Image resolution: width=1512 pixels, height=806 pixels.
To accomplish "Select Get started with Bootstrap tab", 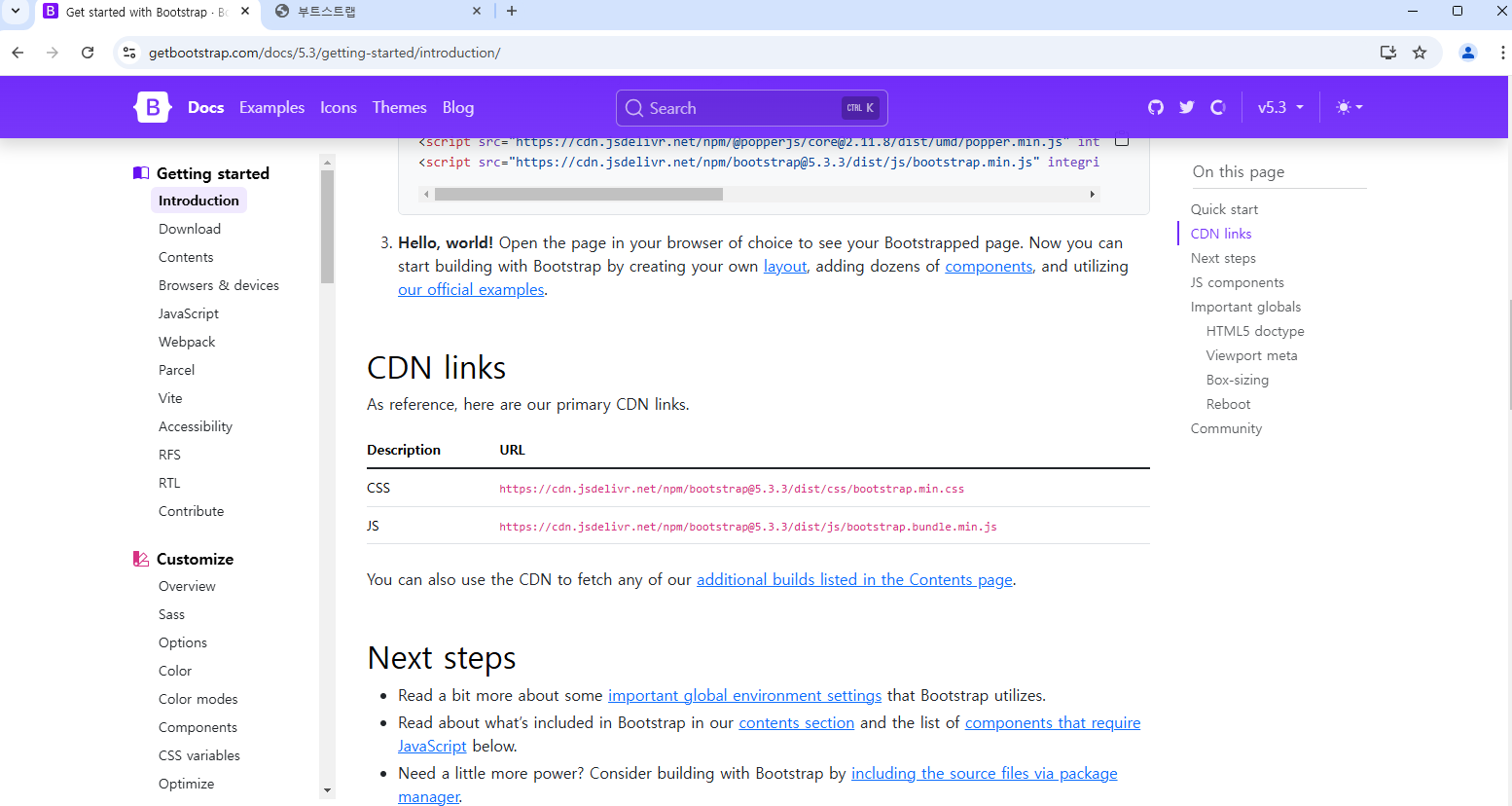I will pos(146,12).
